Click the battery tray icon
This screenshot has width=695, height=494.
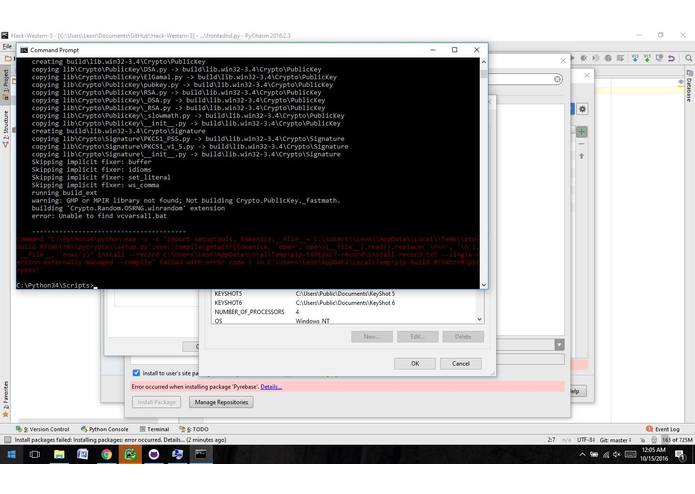[594, 455]
